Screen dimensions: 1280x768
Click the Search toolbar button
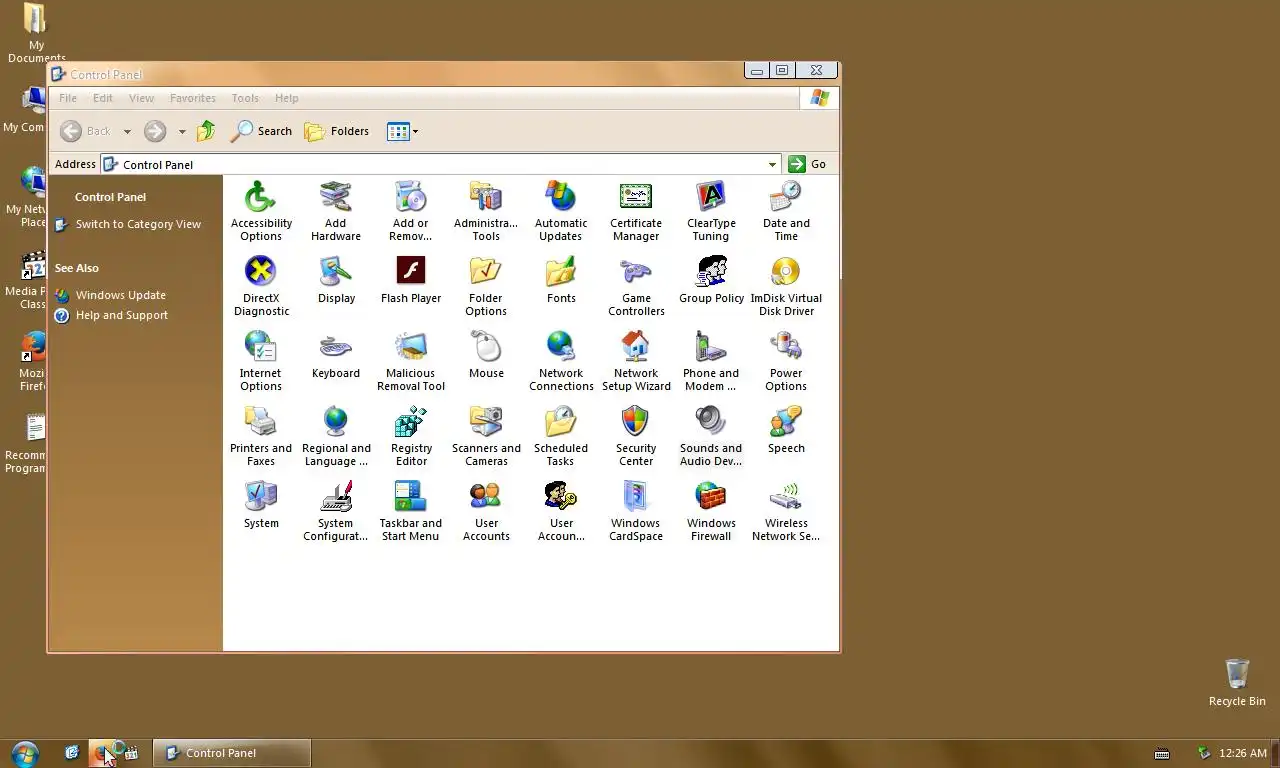click(x=261, y=131)
